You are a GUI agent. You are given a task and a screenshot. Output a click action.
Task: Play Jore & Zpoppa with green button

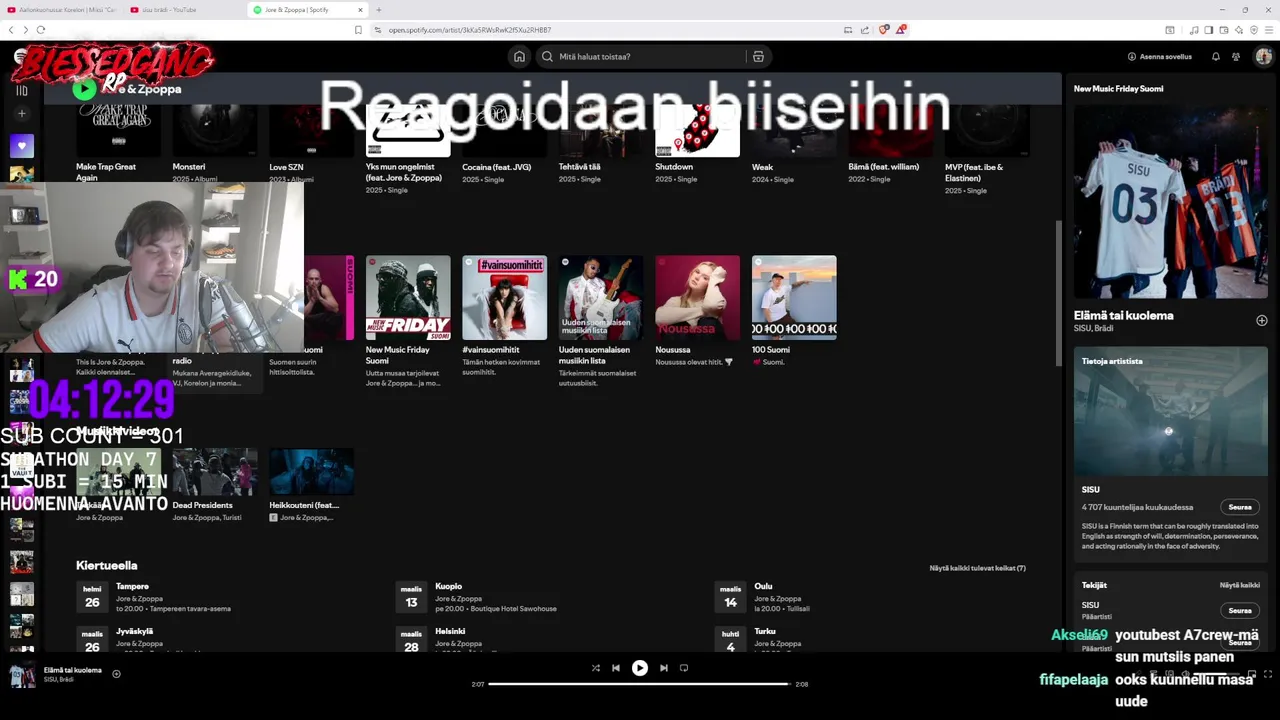[85, 89]
